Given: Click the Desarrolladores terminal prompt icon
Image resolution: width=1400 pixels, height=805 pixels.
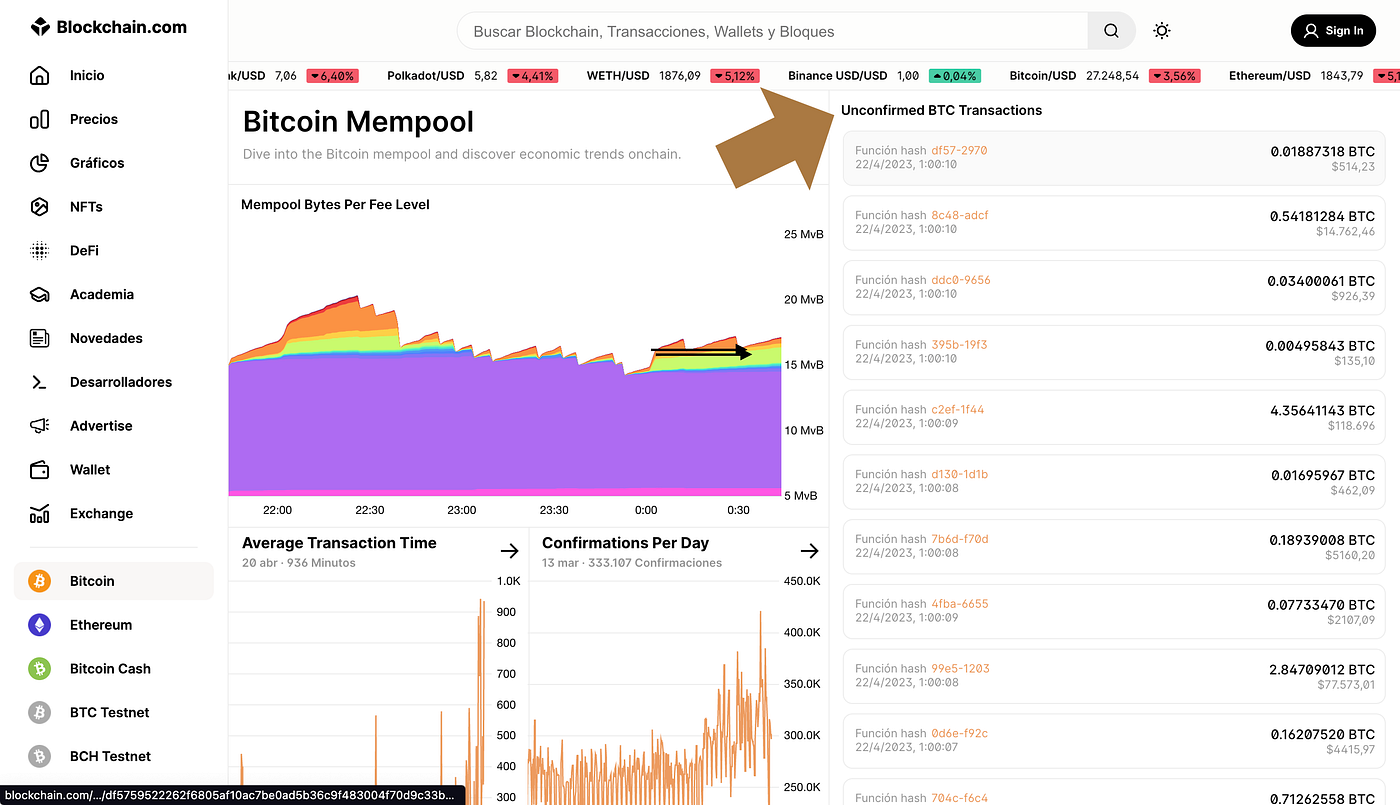Looking at the screenshot, I should (39, 382).
